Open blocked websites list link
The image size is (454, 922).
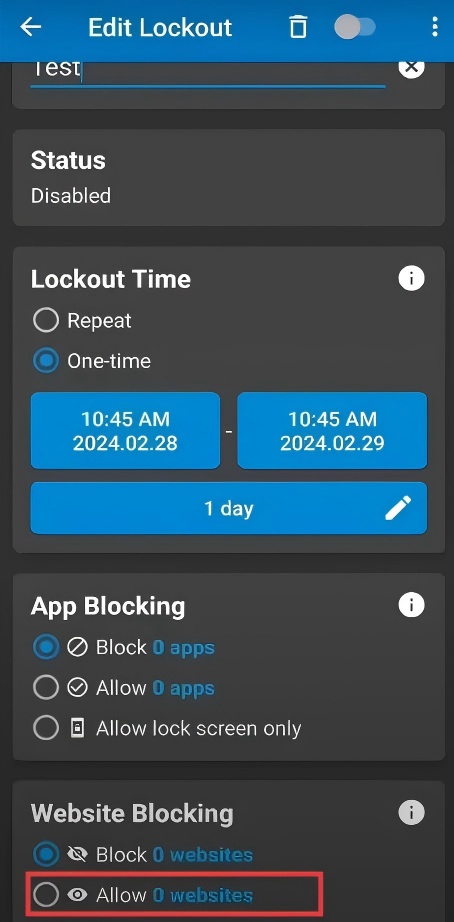[x=203, y=854]
